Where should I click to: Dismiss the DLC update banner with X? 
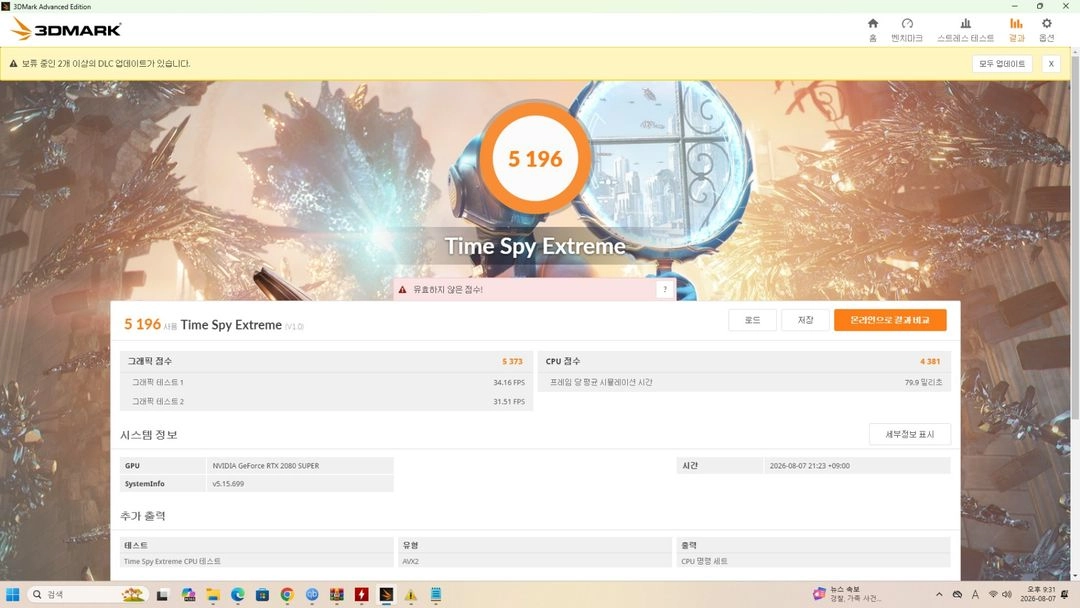pyautogui.click(x=1051, y=63)
